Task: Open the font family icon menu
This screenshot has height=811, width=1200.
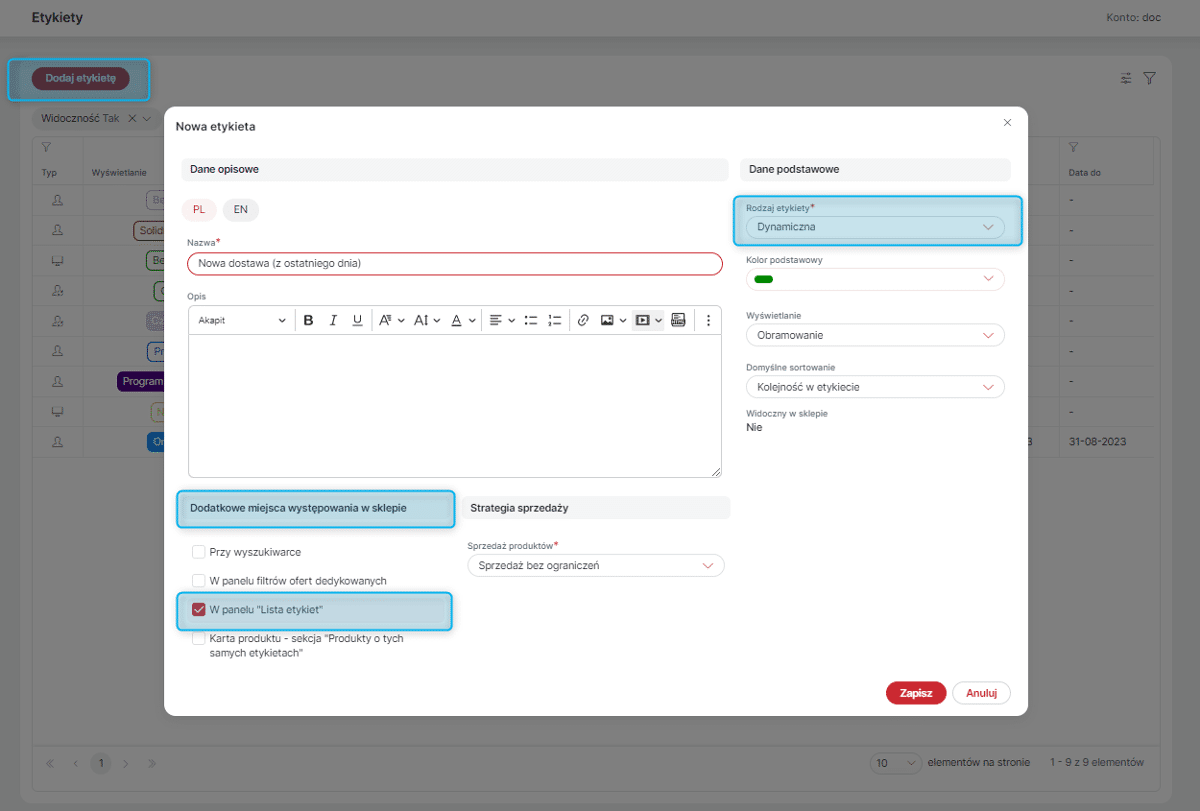Action: (x=391, y=320)
